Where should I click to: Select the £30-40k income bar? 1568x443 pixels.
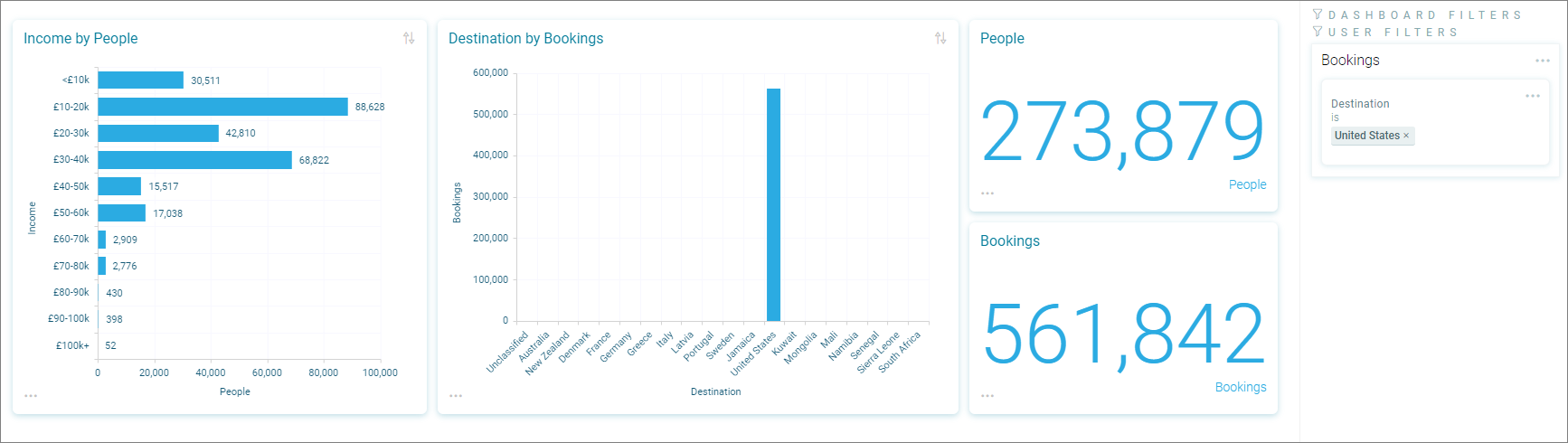(x=194, y=160)
